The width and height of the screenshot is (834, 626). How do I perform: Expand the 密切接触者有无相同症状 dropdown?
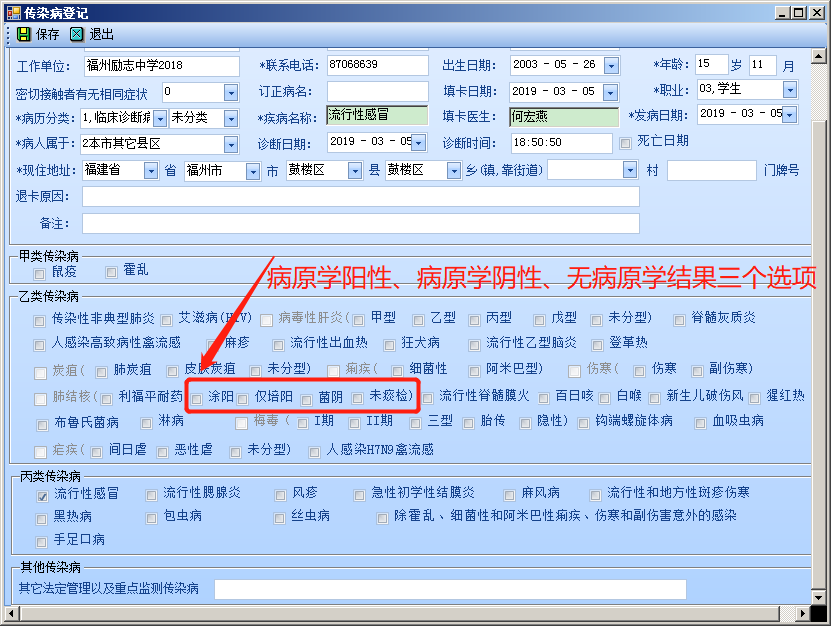click(230, 93)
